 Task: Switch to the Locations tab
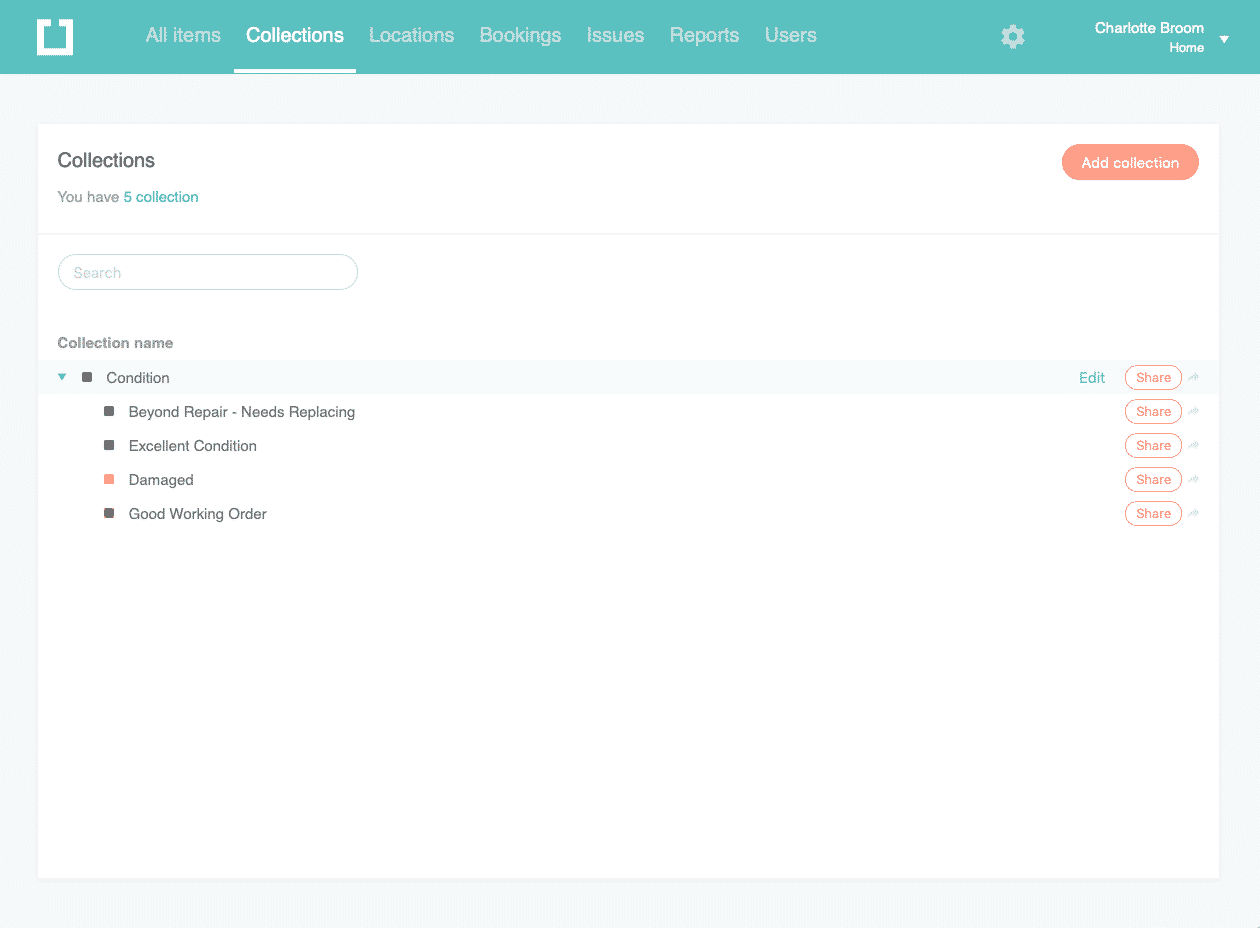411,35
